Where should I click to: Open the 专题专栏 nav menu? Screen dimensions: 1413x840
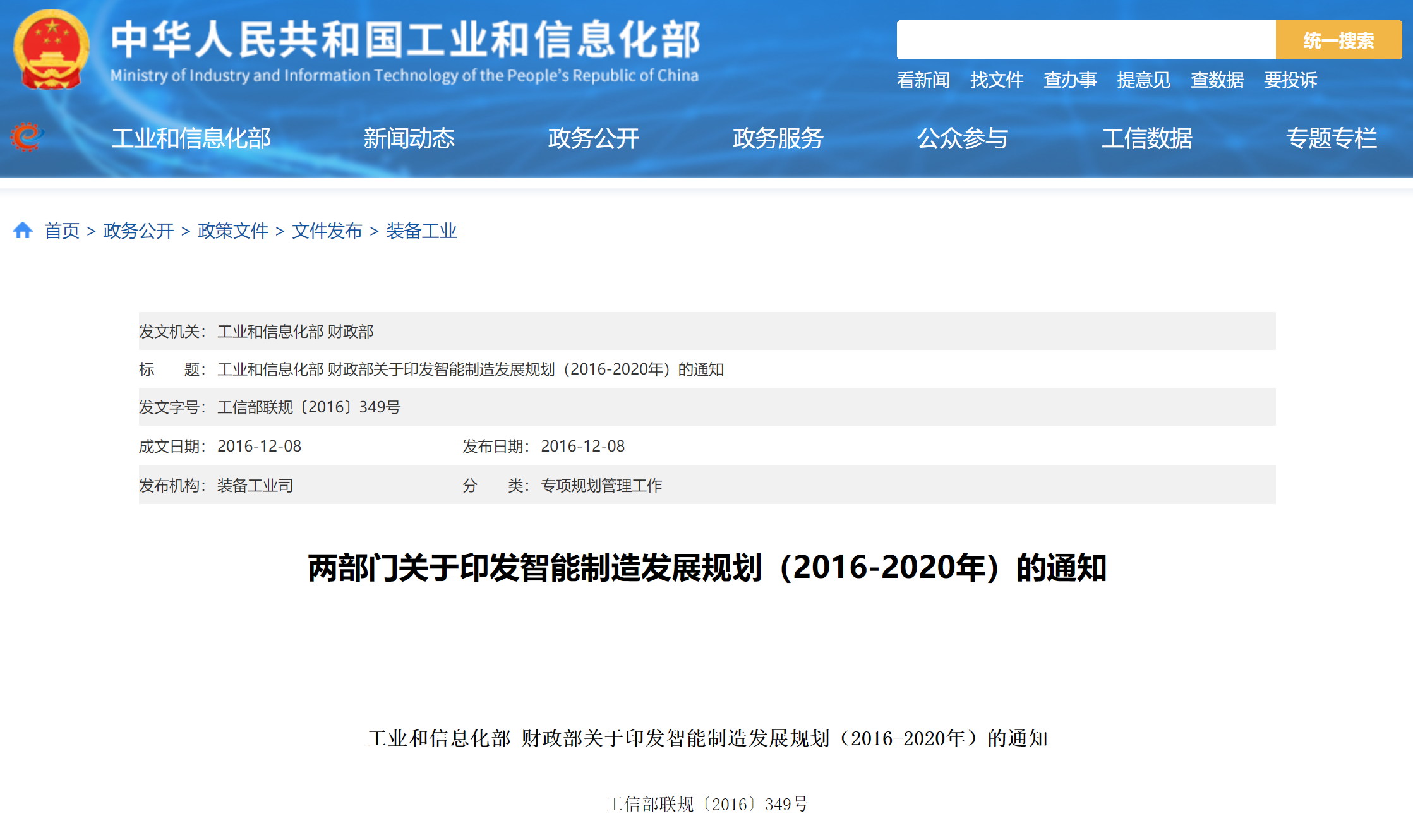1331,138
